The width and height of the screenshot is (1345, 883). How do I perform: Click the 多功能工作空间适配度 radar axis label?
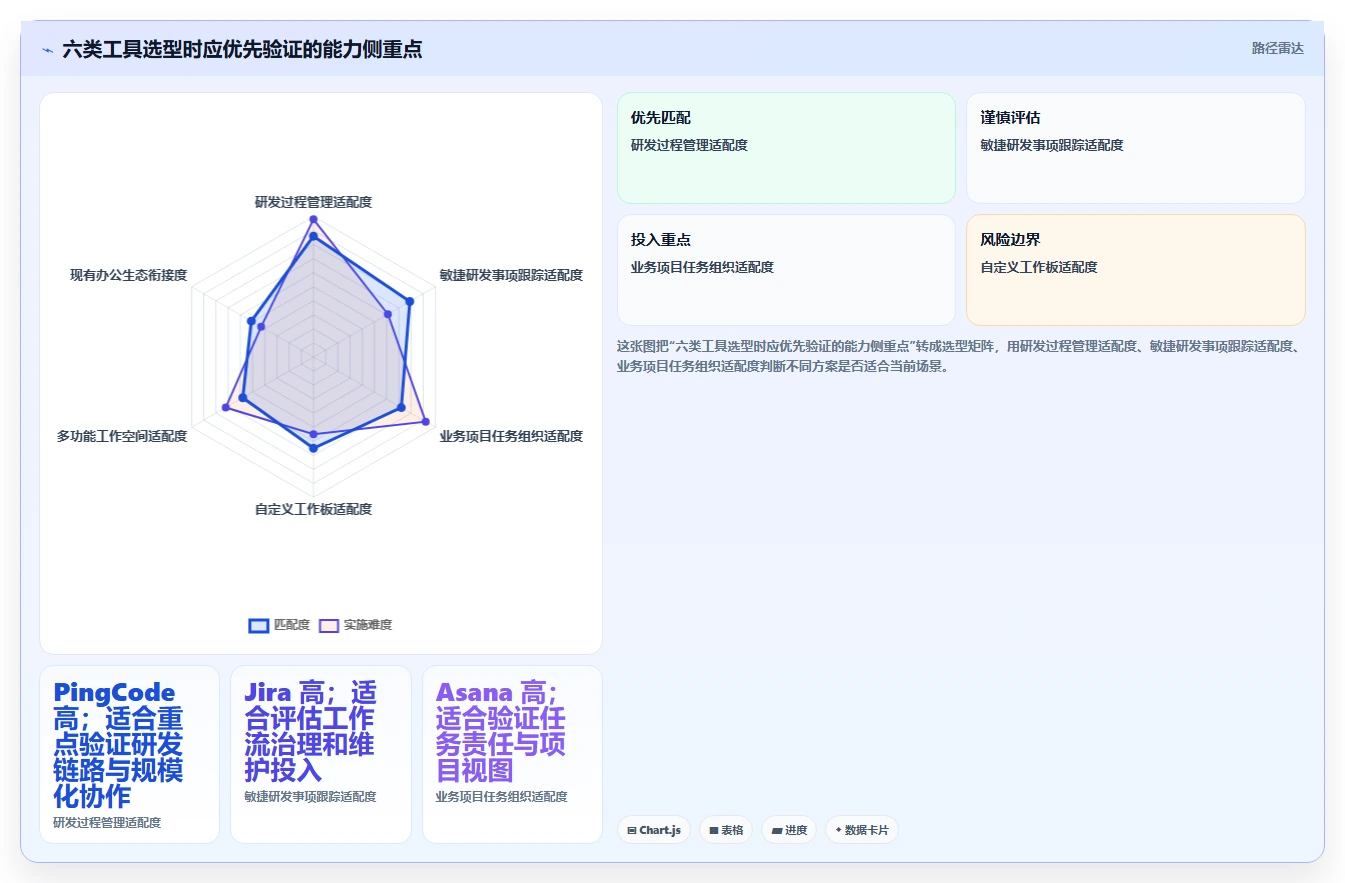[122, 436]
